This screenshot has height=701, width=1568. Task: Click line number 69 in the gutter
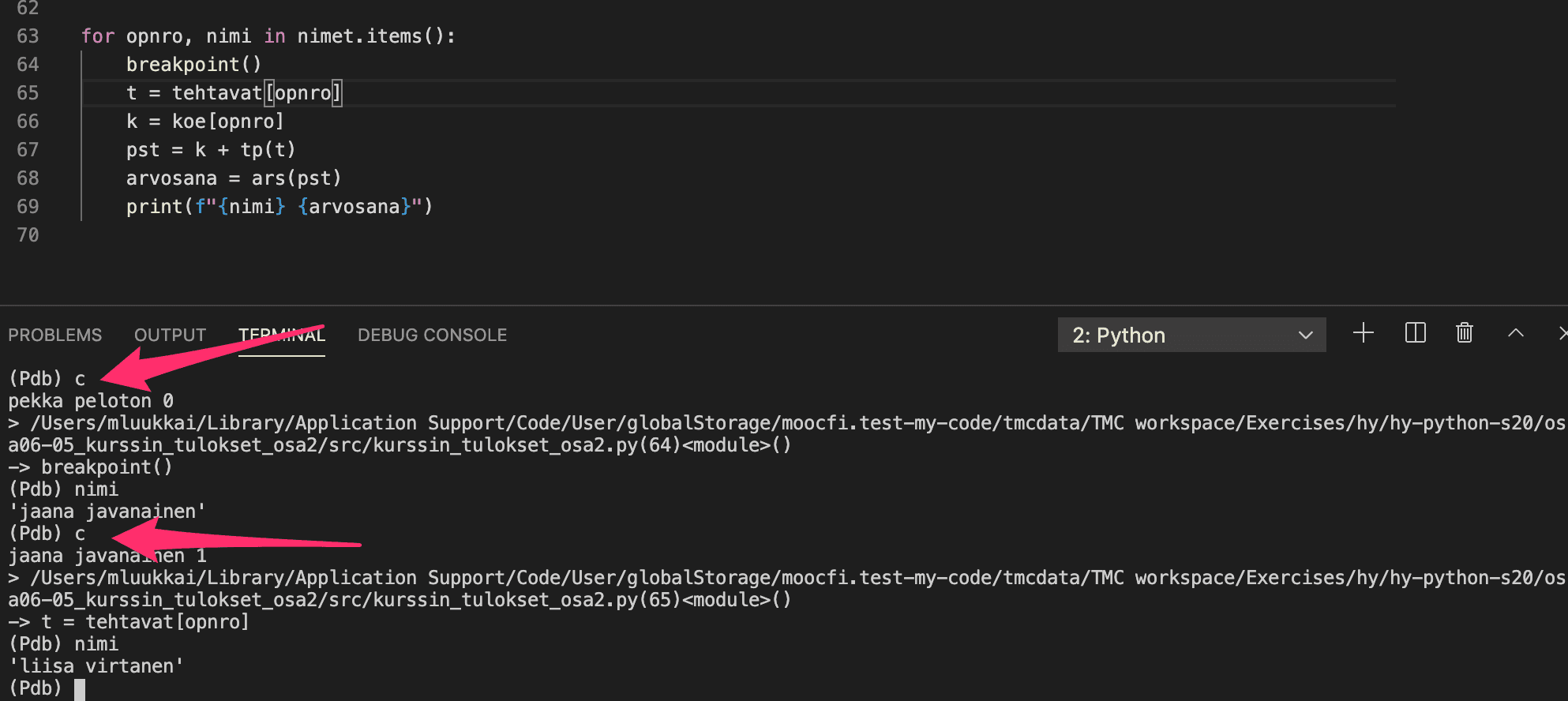pyautogui.click(x=28, y=207)
